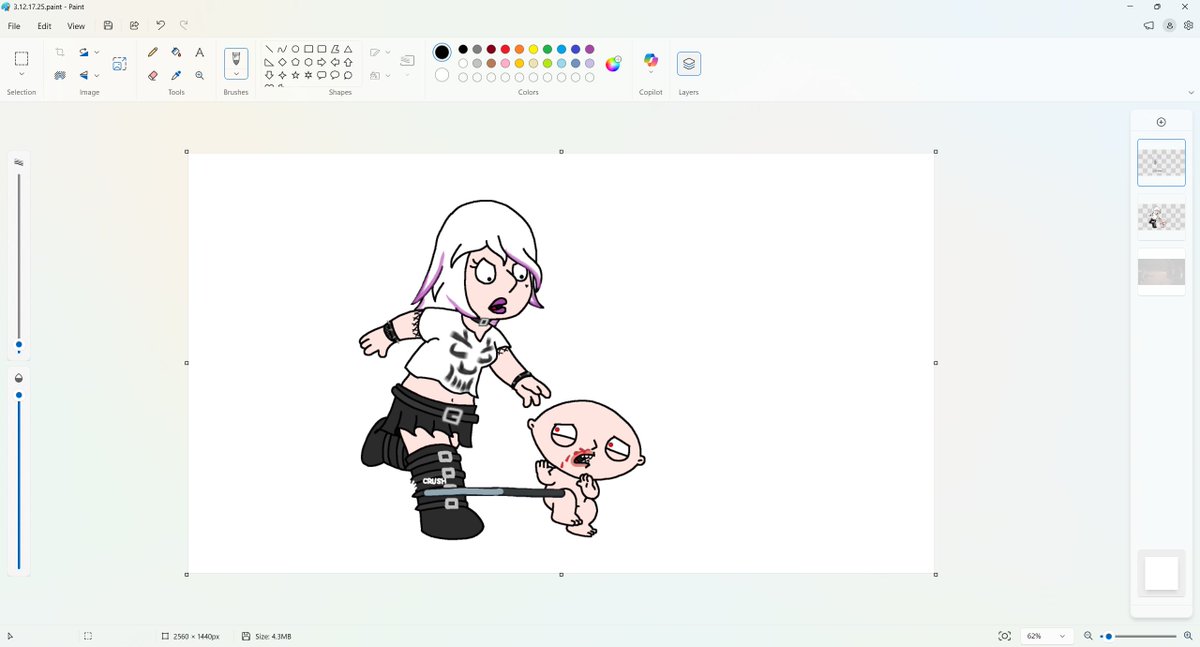
Task: Select the Color picker eyedropper tool
Action: [176, 75]
